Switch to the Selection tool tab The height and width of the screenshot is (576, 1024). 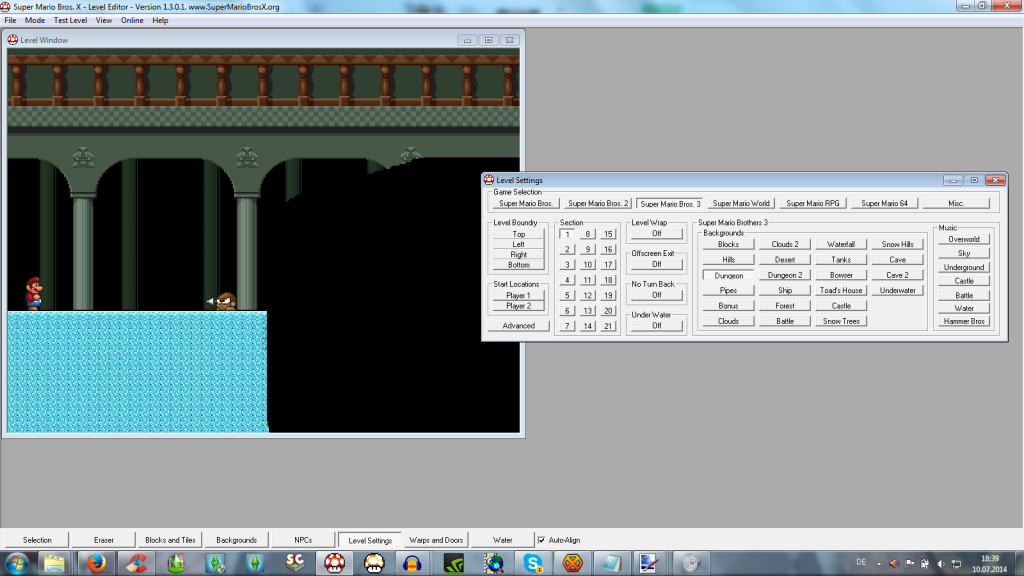click(37, 540)
